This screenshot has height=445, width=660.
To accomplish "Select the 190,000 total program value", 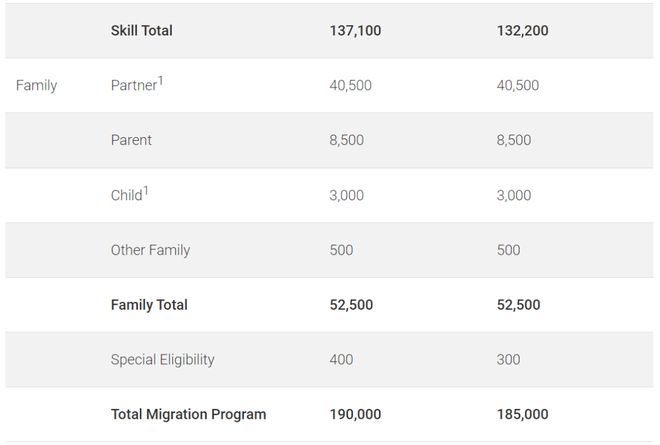I will click(x=355, y=414).
